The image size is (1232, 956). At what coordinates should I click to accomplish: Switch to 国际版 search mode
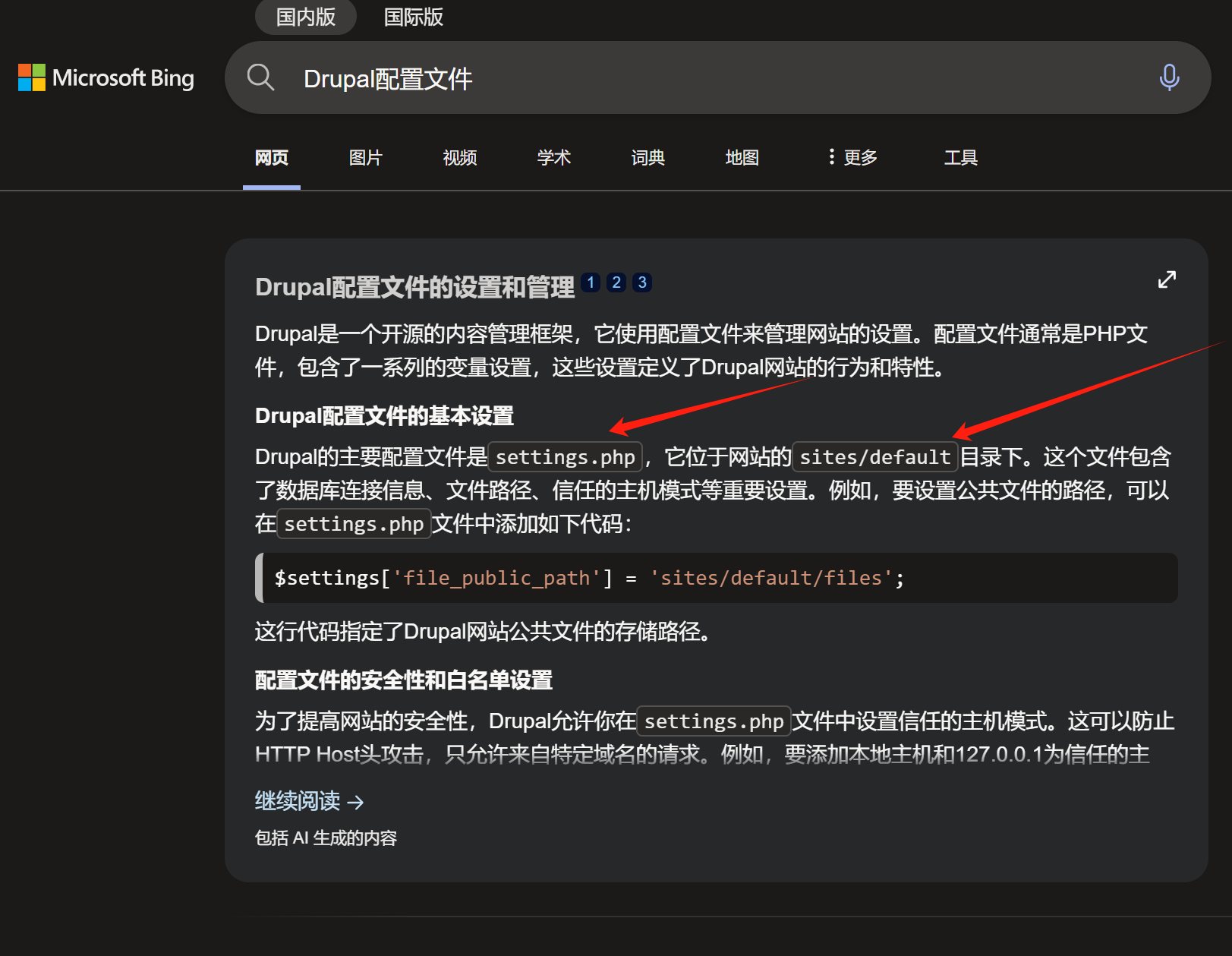pyautogui.click(x=414, y=17)
